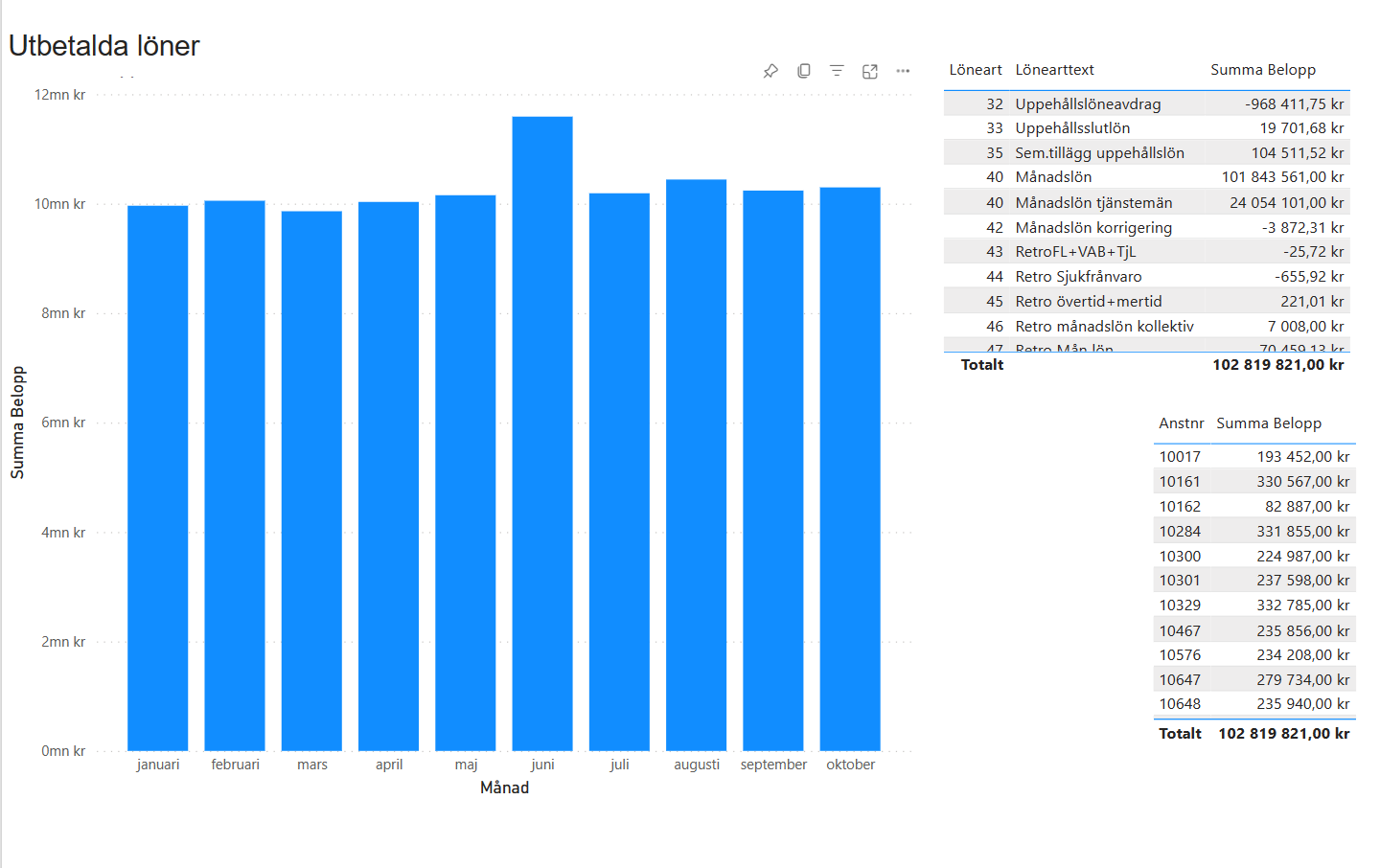Click Totalt in employee table
The image size is (1380, 868).
click(x=1180, y=734)
